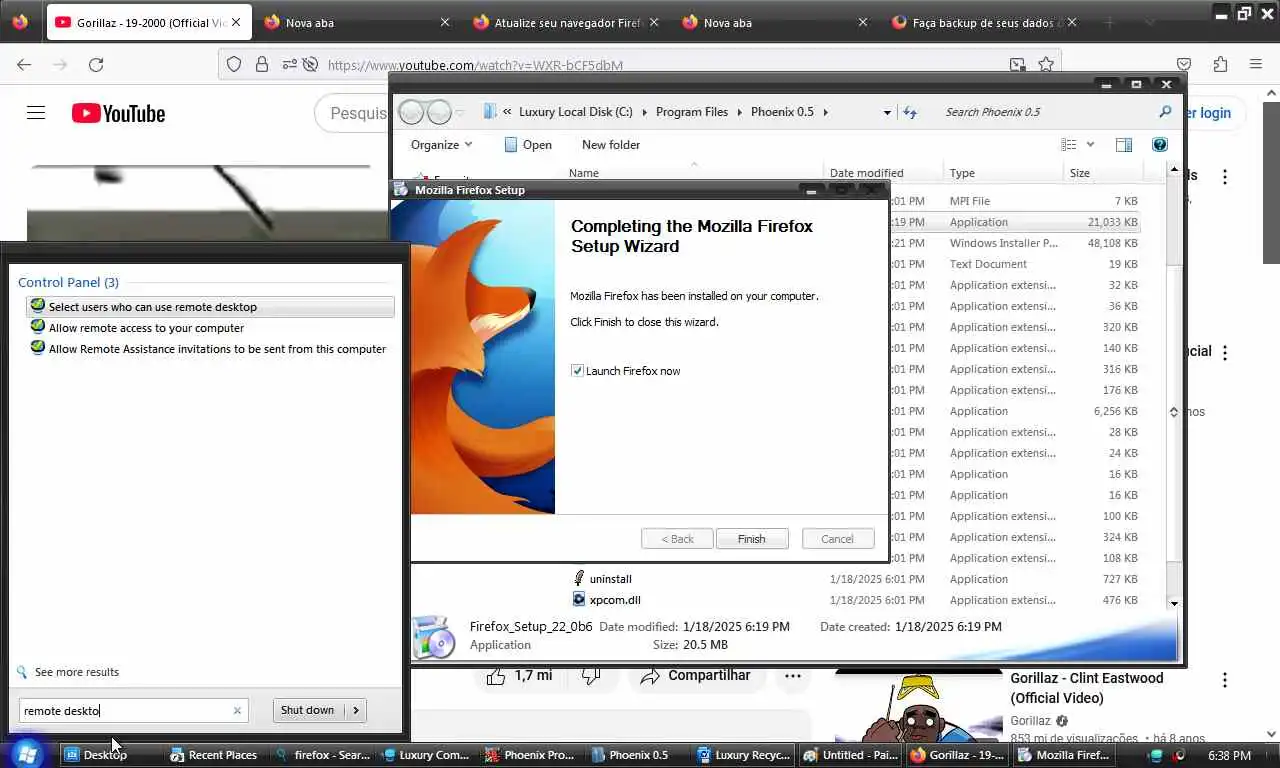Click Program Files in the Explorer breadcrumb
Image resolution: width=1280 pixels, height=768 pixels.
[x=692, y=112]
